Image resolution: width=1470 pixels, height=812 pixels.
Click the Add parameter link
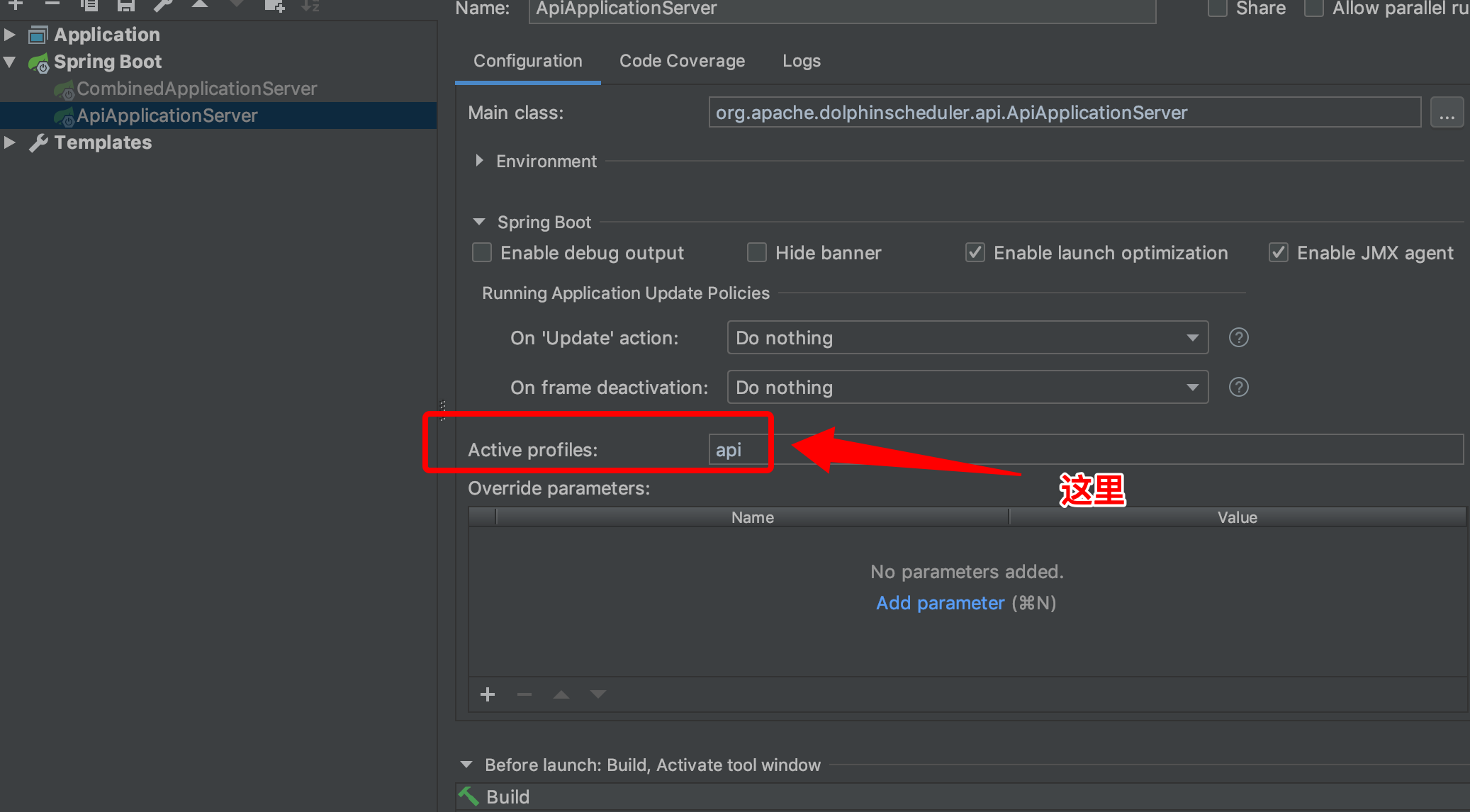tap(941, 603)
